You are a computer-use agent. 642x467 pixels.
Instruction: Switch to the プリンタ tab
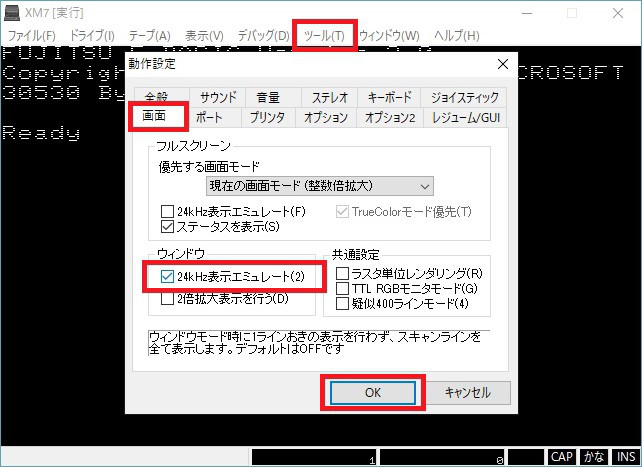pos(267,118)
